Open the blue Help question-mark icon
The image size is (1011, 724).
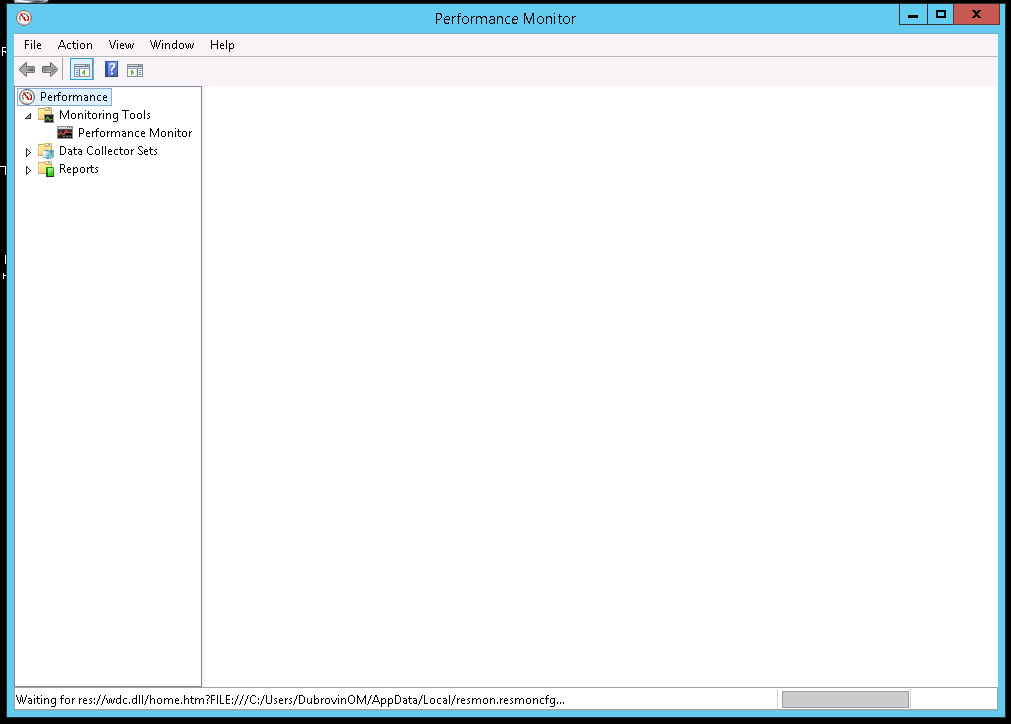click(x=112, y=70)
